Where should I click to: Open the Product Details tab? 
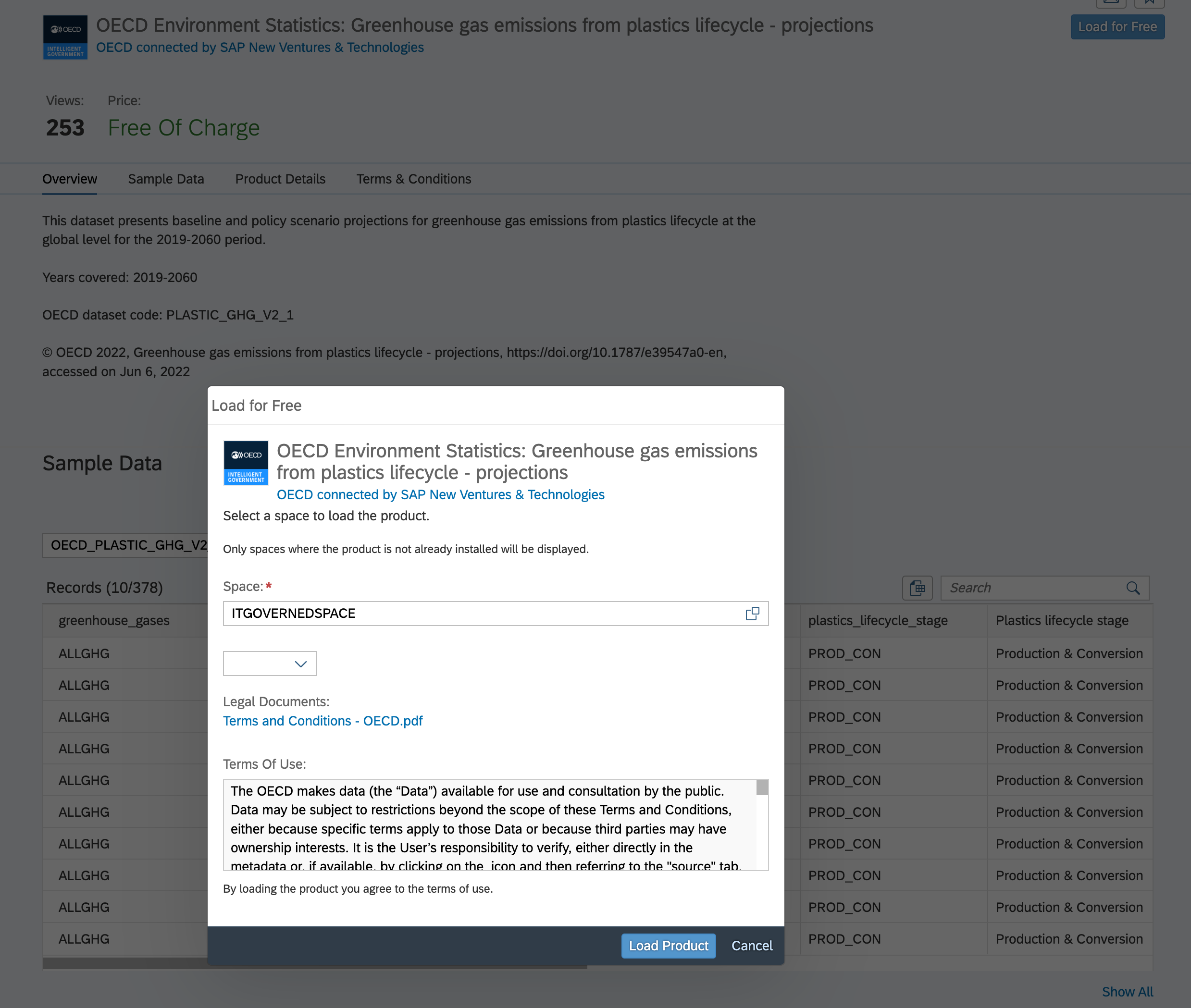280,179
